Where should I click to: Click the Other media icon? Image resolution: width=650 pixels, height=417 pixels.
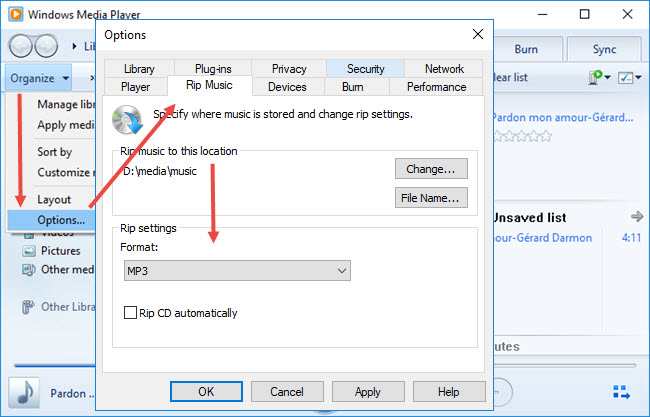point(29,270)
